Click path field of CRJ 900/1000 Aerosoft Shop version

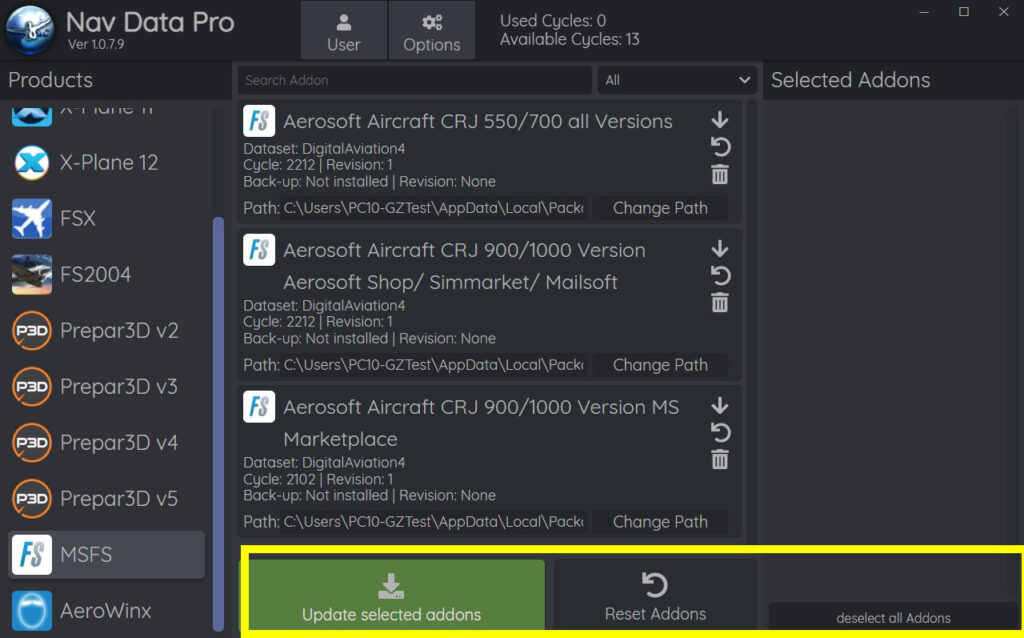click(x=433, y=364)
